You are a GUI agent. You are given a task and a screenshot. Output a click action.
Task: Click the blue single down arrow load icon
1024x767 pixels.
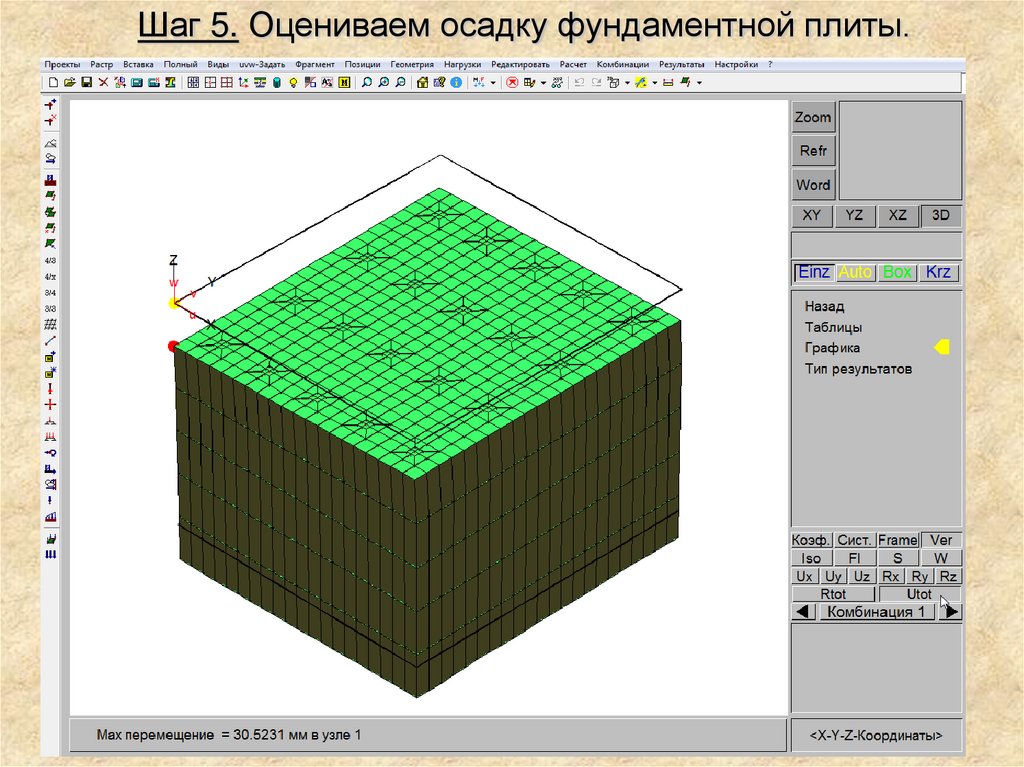coord(50,500)
